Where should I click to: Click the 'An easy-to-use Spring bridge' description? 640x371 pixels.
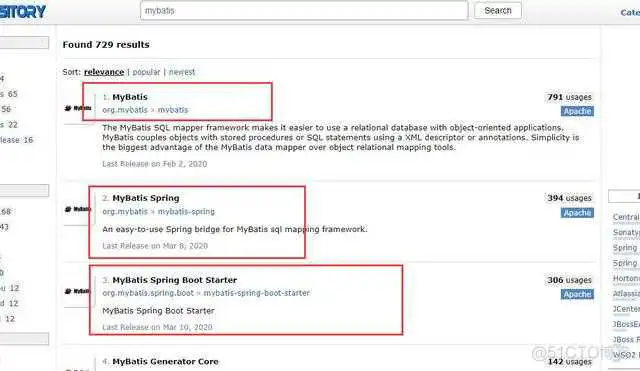click(x=235, y=229)
